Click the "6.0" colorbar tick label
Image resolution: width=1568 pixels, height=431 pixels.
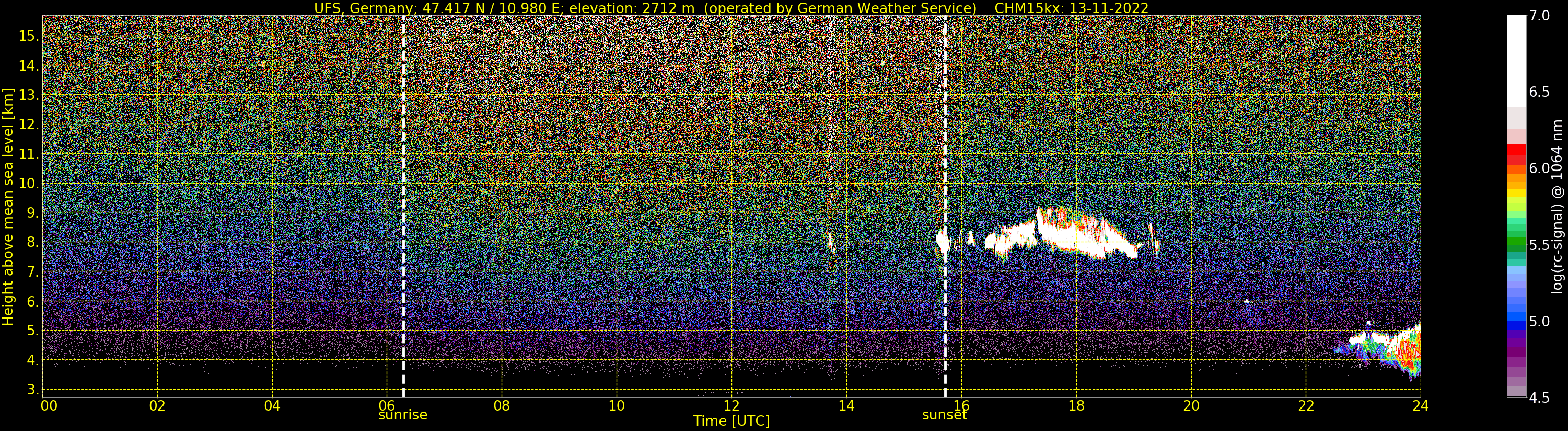(x=1539, y=168)
